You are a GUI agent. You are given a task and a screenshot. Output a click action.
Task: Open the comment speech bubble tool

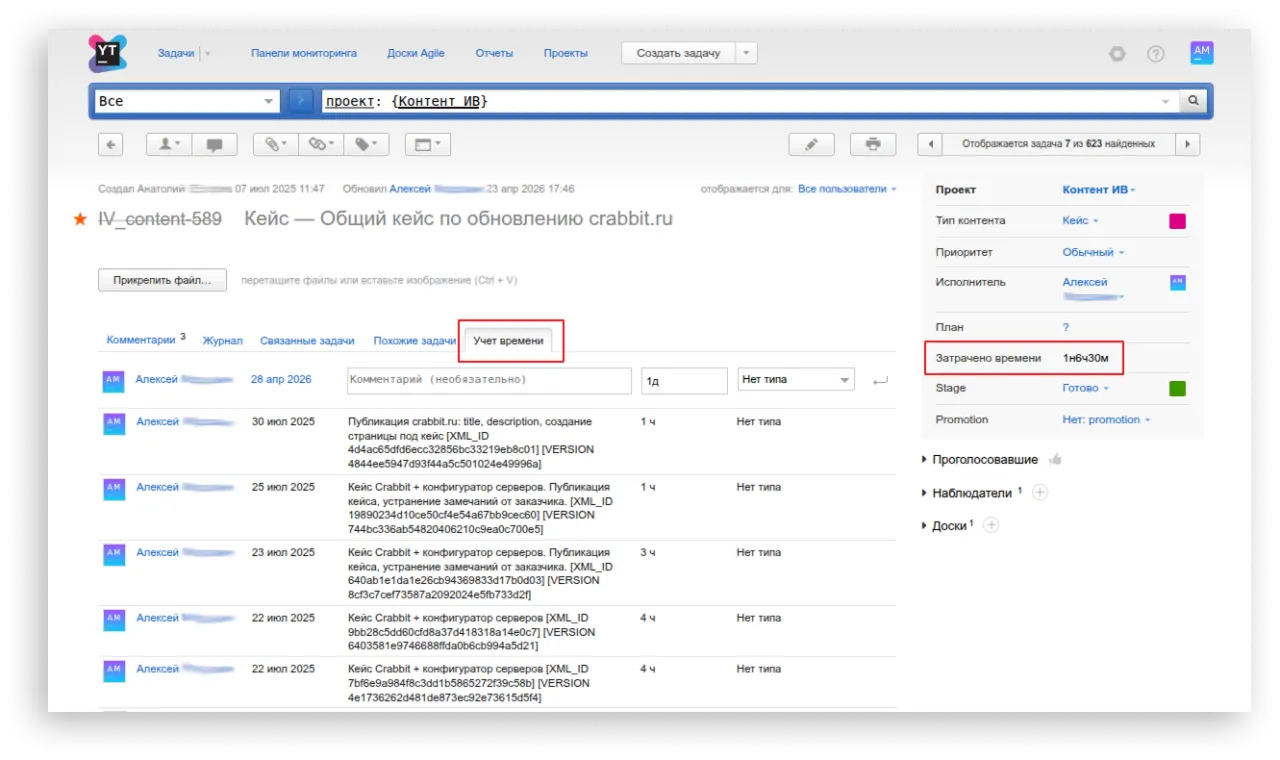(214, 144)
